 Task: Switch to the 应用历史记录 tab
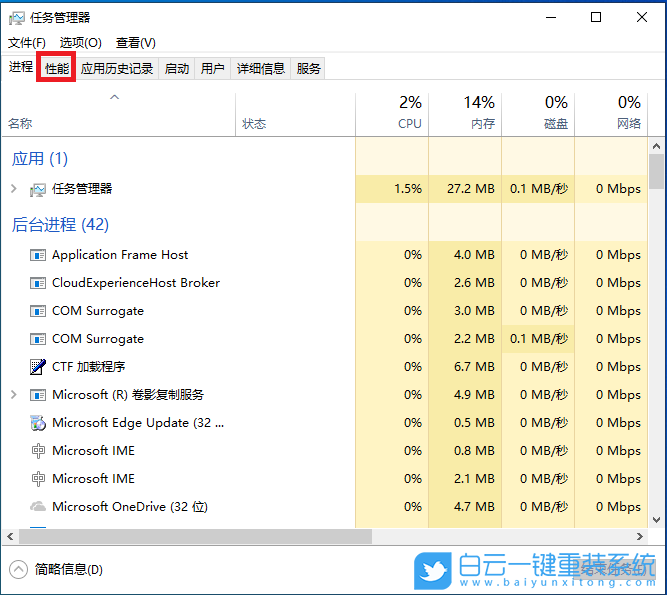pyautogui.click(x=117, y=68)
